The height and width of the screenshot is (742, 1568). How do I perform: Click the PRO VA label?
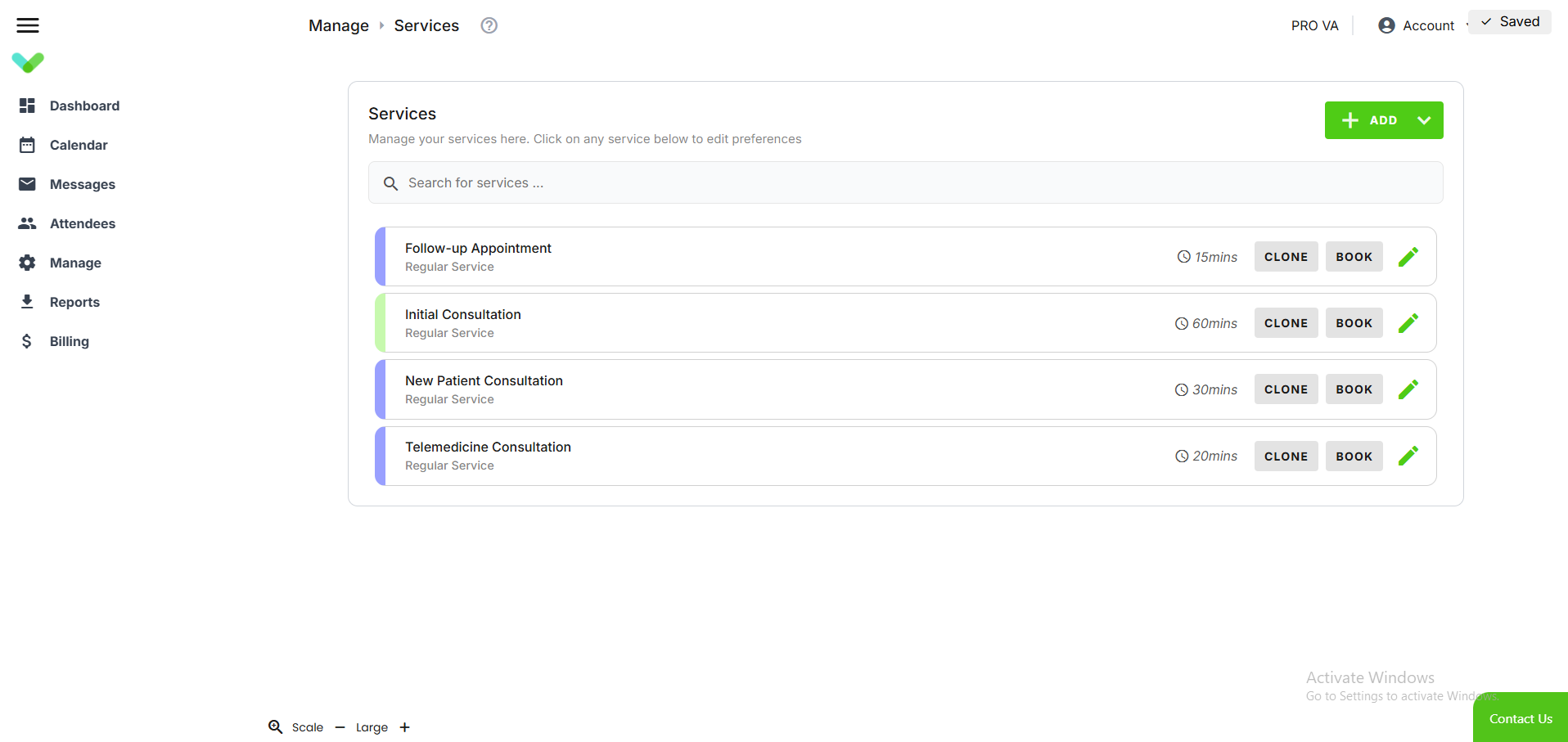[x=1315, y=25]
